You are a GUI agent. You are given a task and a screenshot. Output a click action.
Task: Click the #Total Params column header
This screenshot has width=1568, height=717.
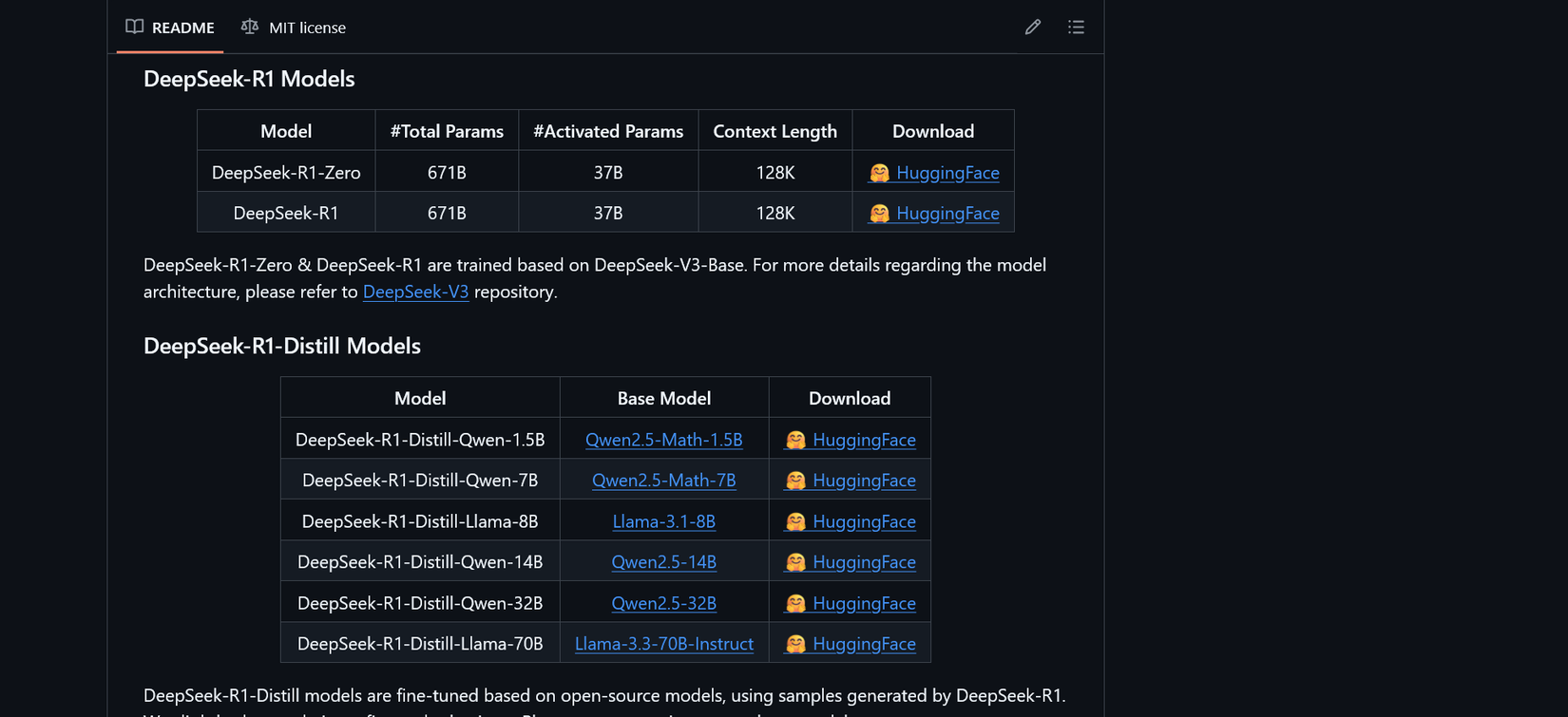coord(447,131)
